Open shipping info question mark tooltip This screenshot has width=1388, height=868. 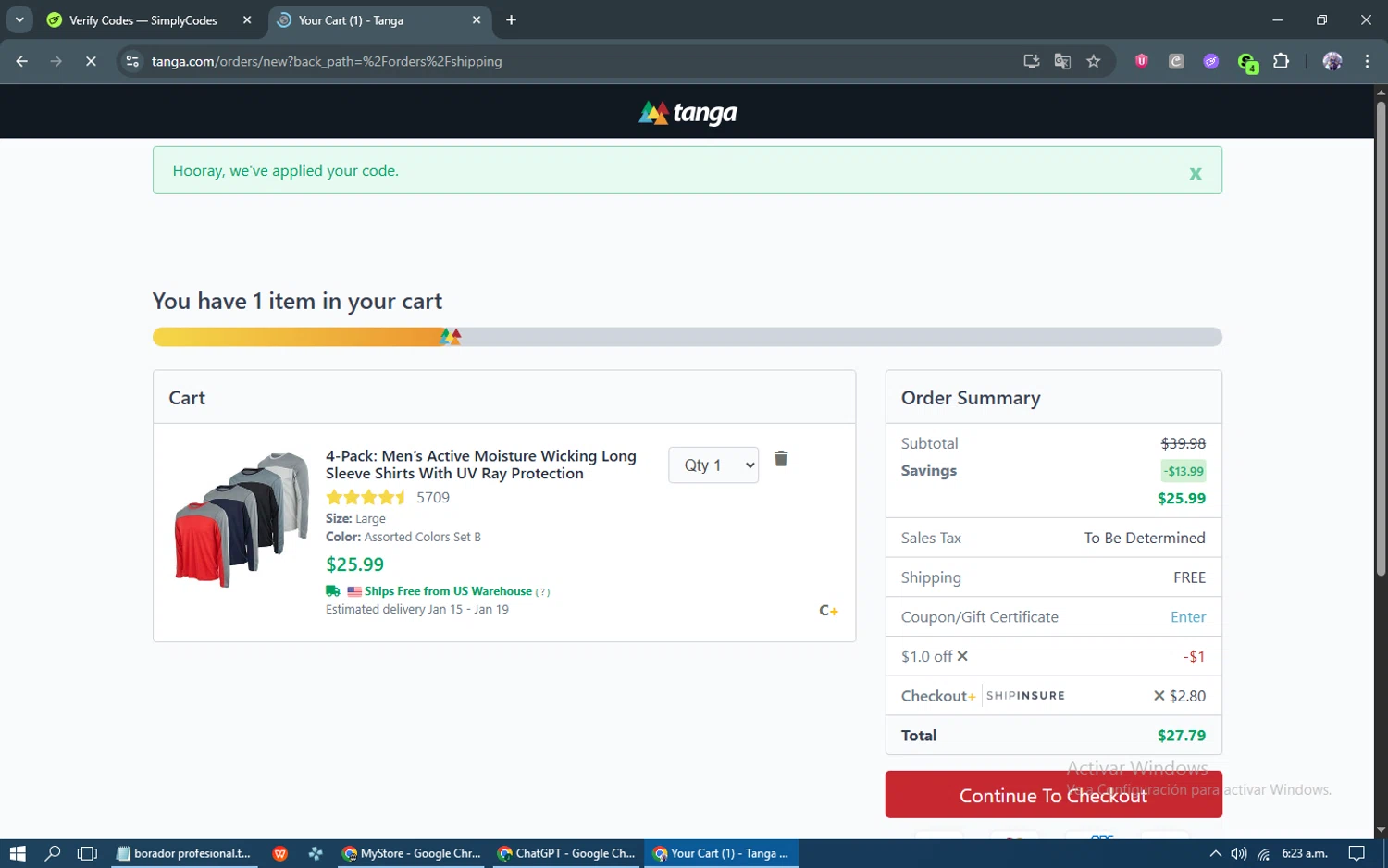point(543,592)
